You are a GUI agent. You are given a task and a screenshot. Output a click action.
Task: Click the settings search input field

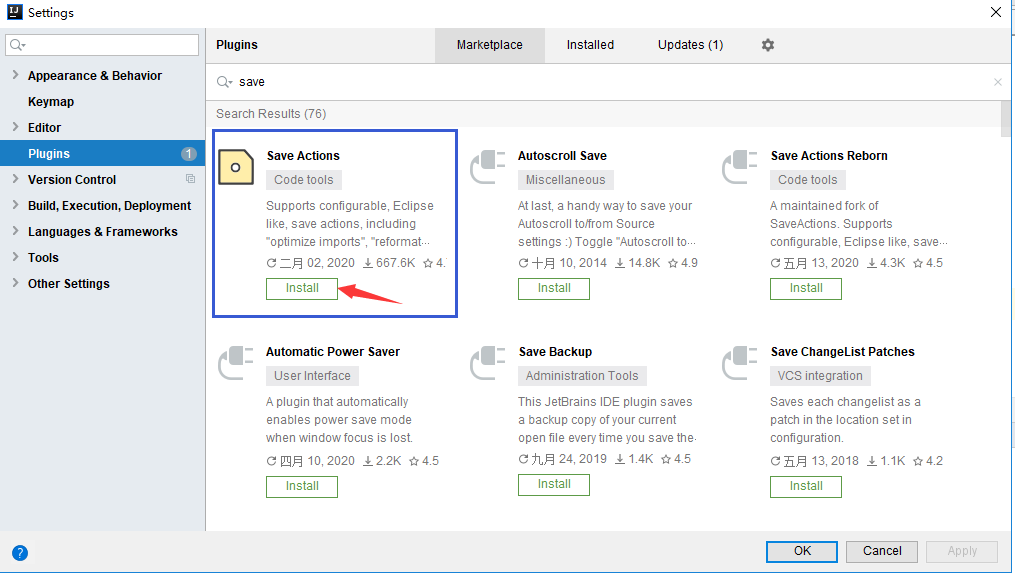pos(102,45)
